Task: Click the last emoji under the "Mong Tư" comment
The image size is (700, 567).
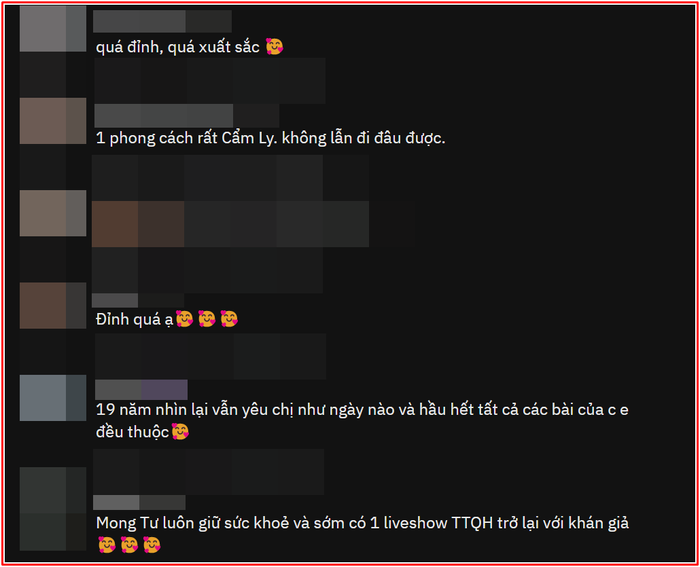Action: [x=152, y=545]
